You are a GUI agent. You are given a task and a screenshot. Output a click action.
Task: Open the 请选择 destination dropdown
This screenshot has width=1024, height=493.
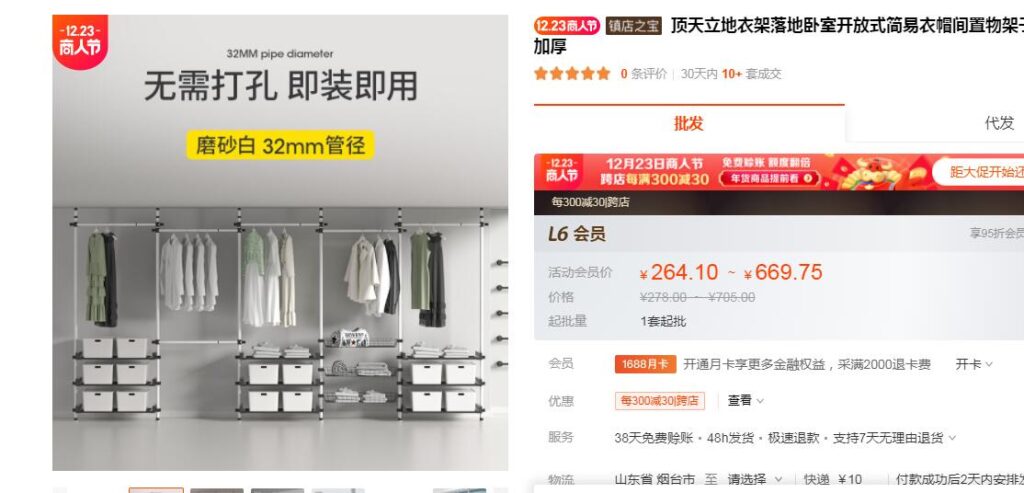click(x=755, y=480)
